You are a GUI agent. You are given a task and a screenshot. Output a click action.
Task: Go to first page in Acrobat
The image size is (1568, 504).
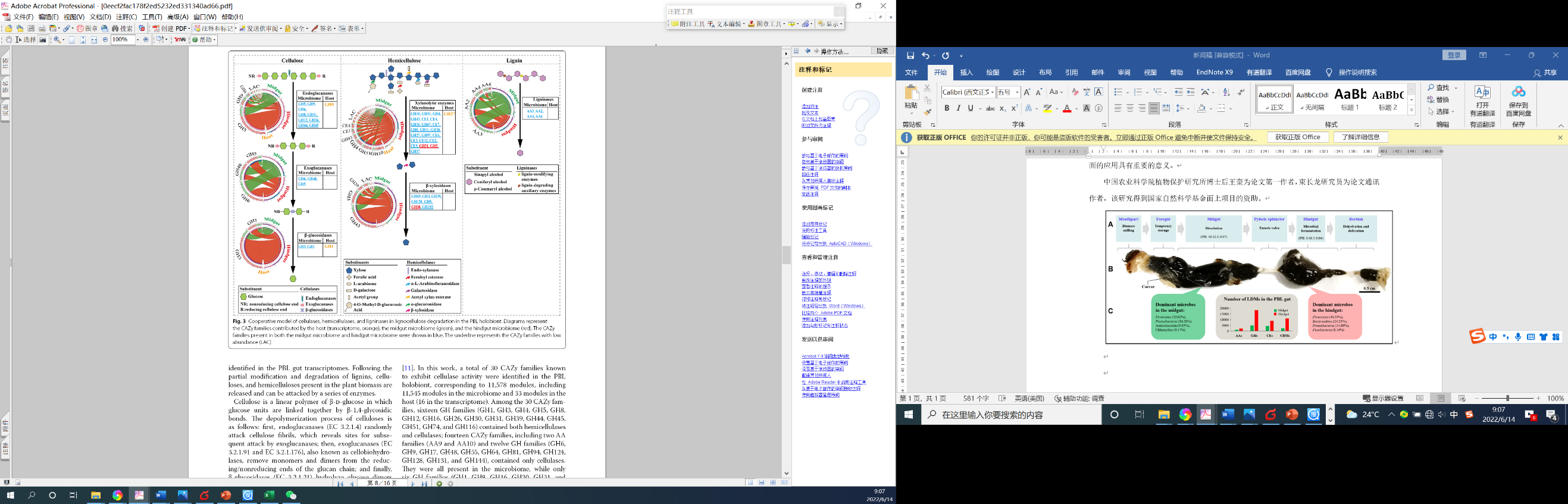pyautogui.click(x=340, y=484)
